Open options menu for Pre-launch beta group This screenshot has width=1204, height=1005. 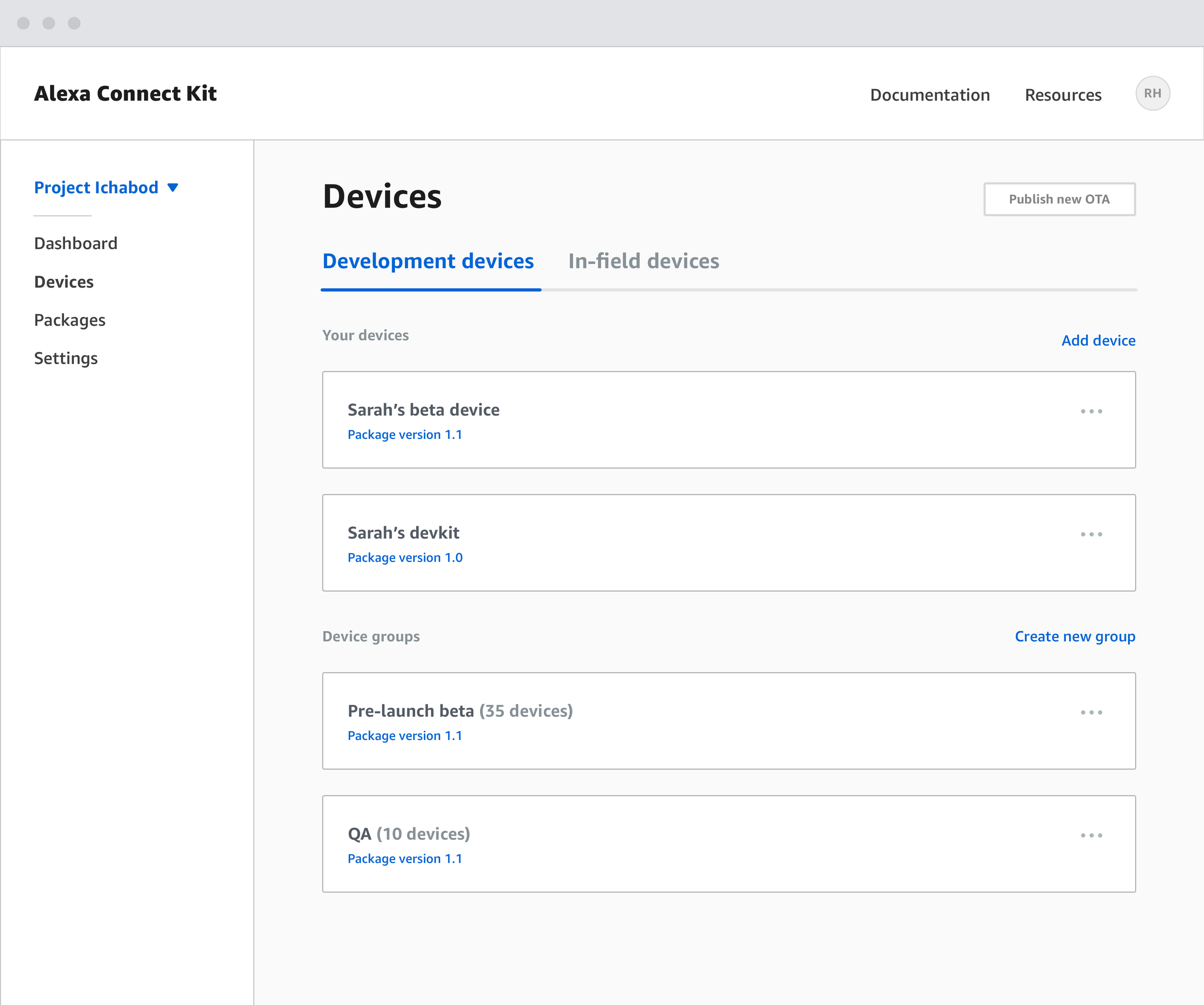click(1091, 713)
